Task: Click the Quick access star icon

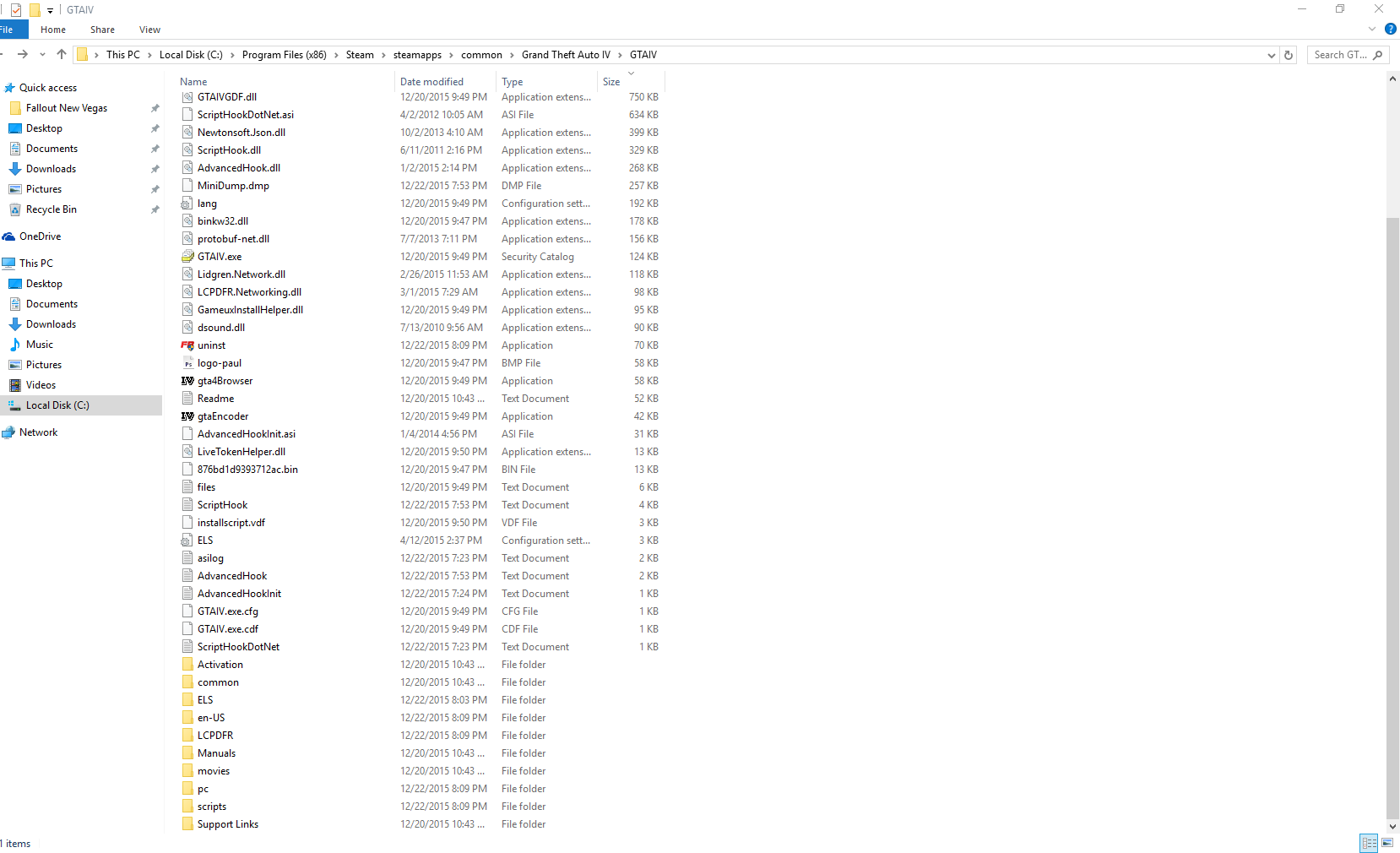Action: click(x=10, y=88)
